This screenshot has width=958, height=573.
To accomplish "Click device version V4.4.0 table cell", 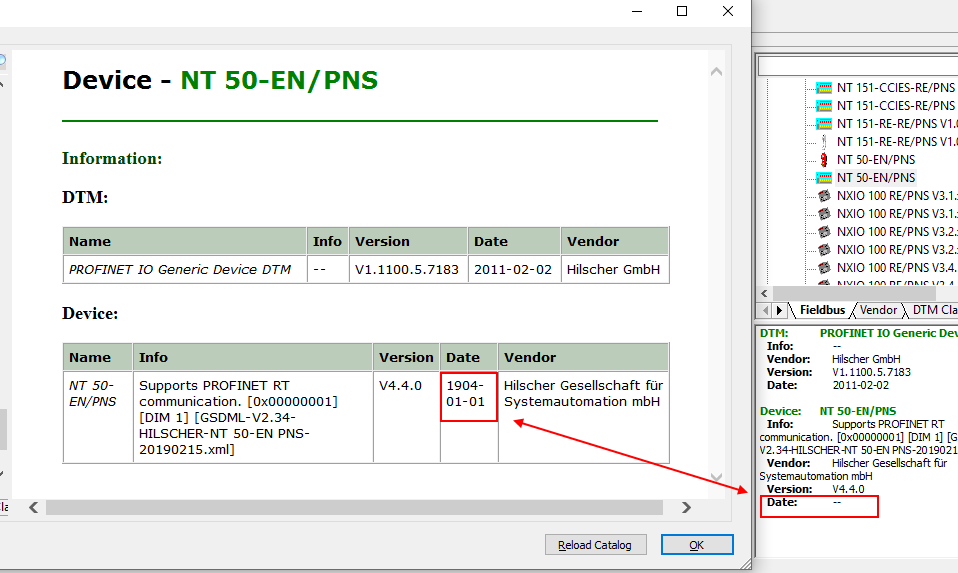I will coord(406,417).
